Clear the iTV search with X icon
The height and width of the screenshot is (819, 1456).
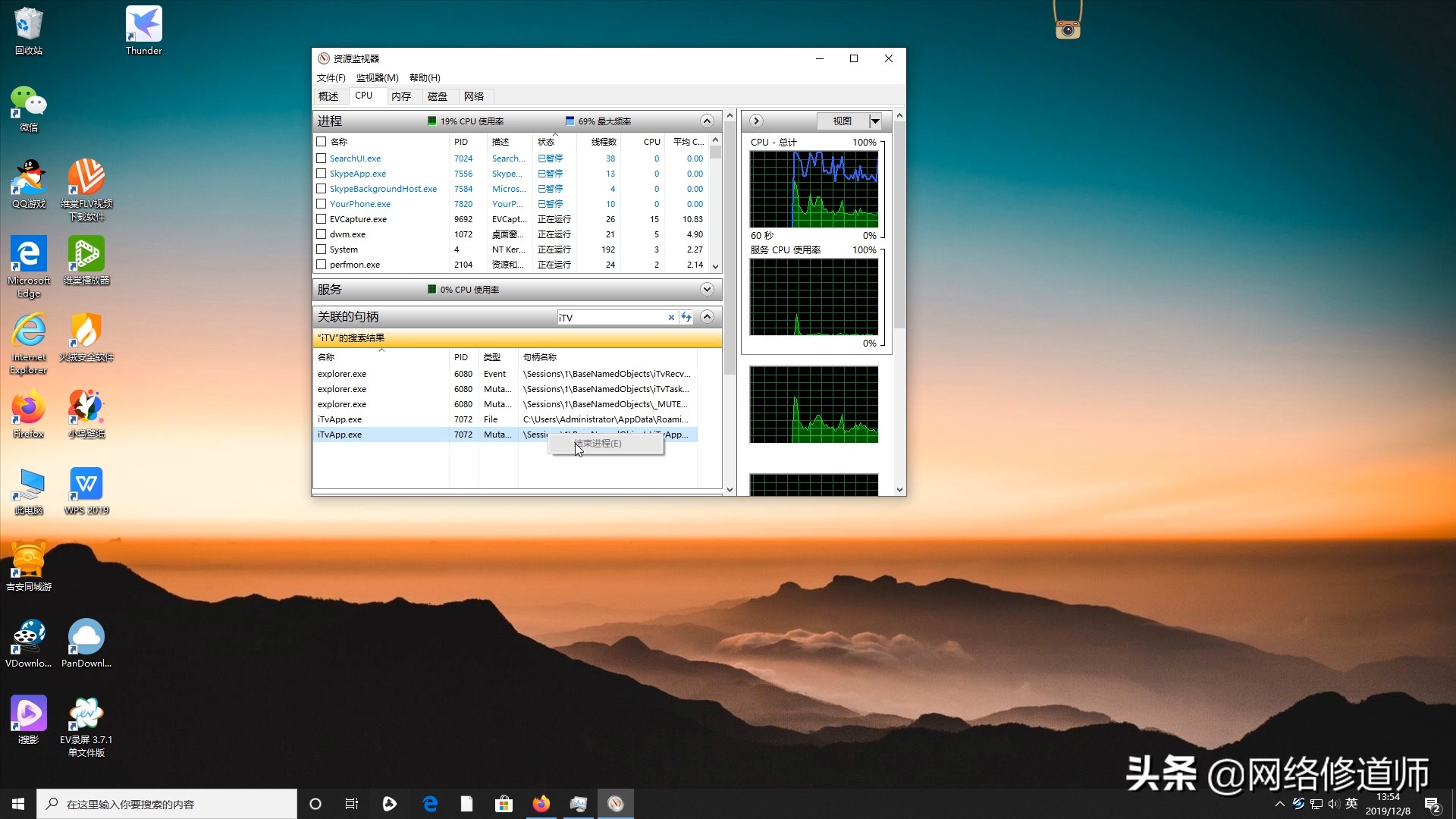pyautogui.click(x=671, y=318)
